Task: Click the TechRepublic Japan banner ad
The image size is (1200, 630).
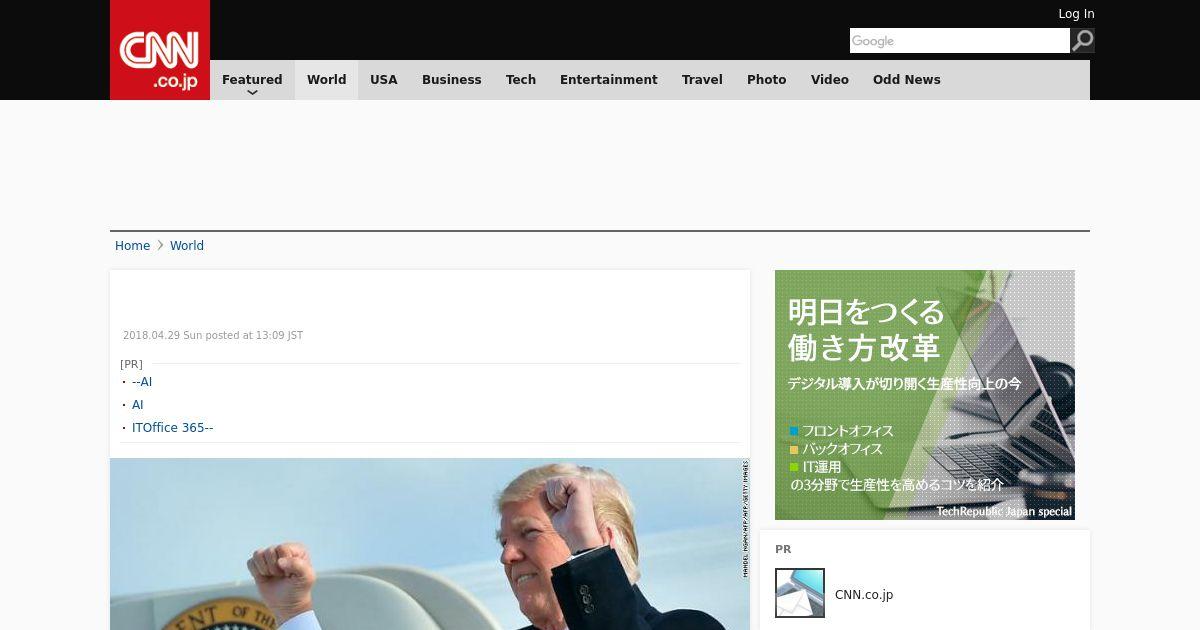Action: click(x=925, y=395)
